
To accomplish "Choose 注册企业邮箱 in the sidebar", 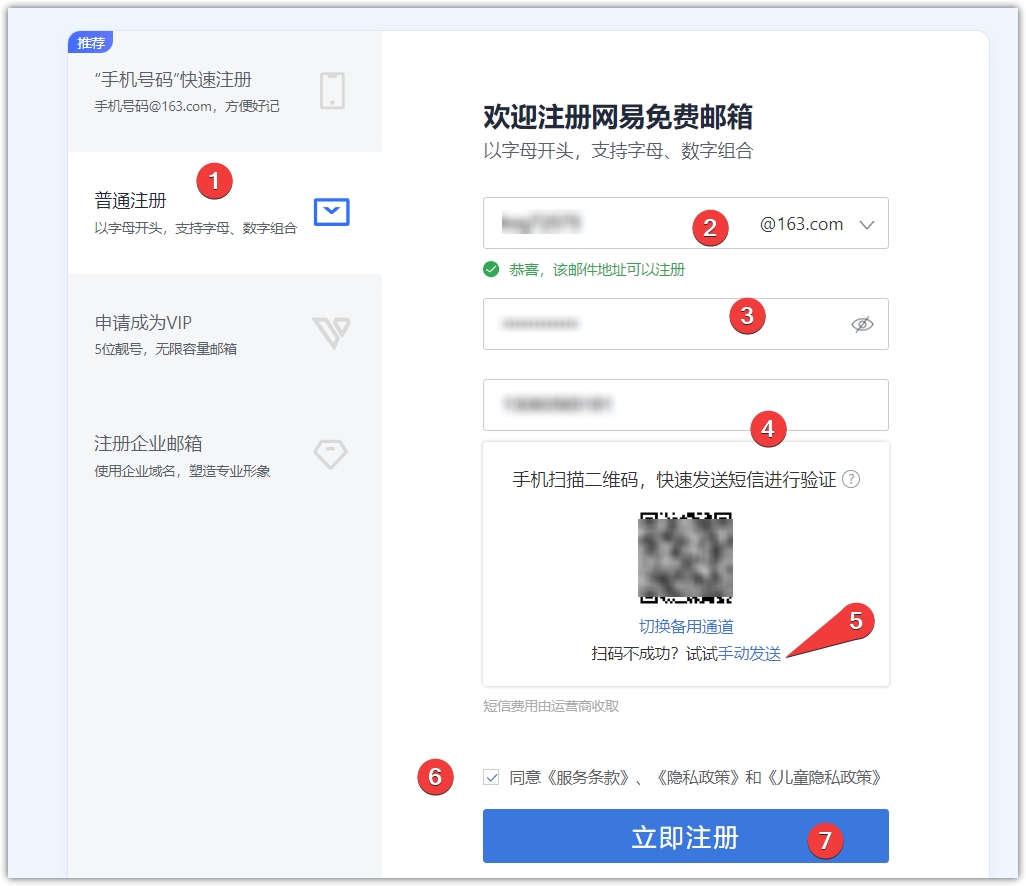I will click(148, 444).
